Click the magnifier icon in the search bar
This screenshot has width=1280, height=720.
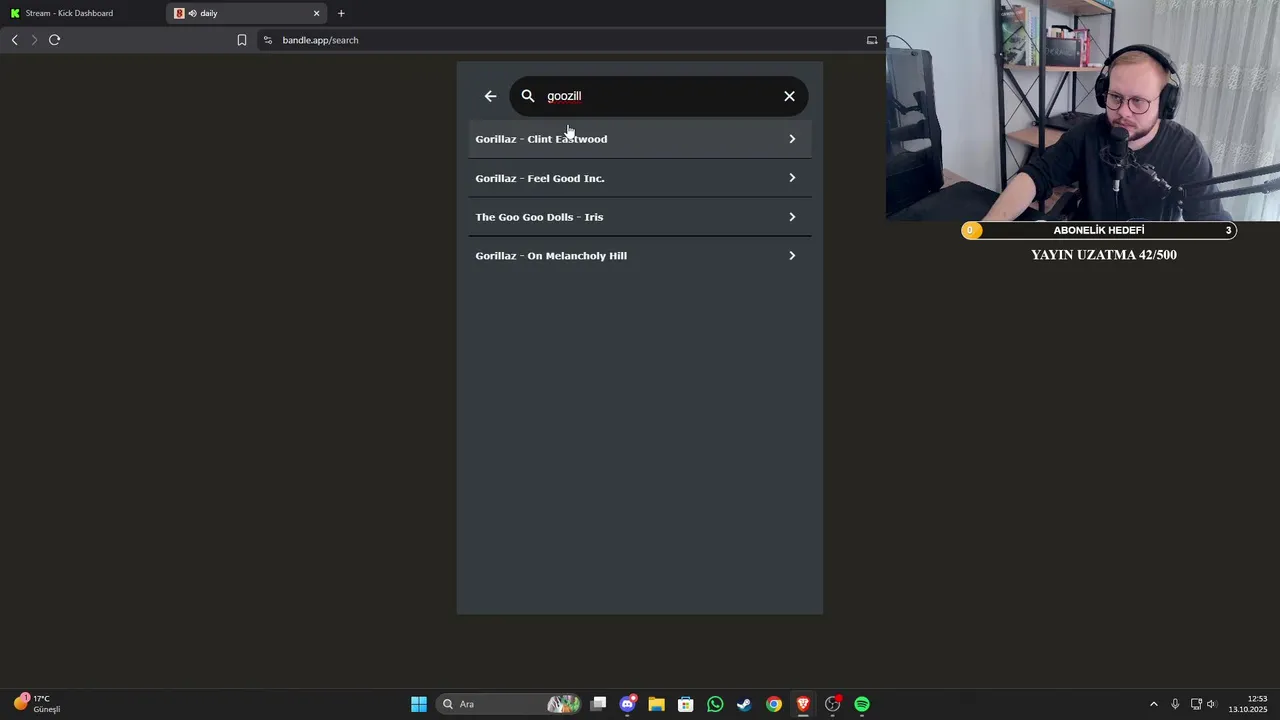pos(528,96)
